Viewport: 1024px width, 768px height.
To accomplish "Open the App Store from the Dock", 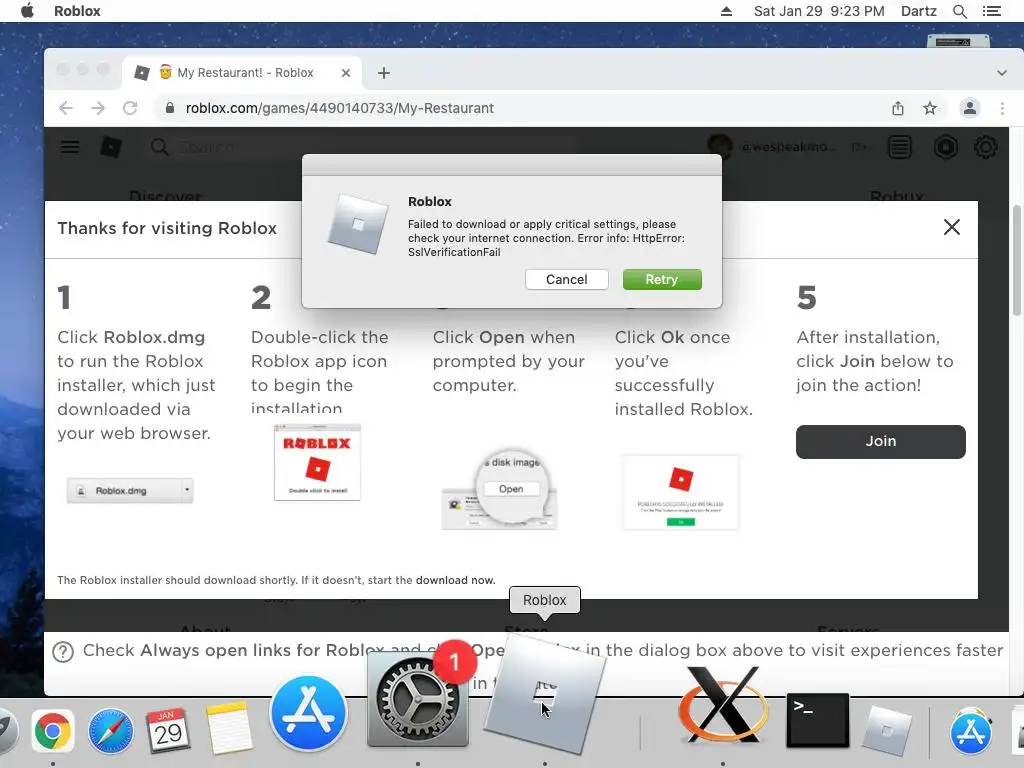I will click(x=308, y=713).
